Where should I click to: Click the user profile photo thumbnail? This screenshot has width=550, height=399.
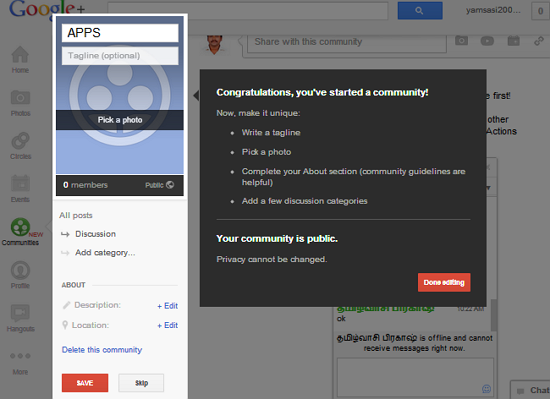[214, 45]
